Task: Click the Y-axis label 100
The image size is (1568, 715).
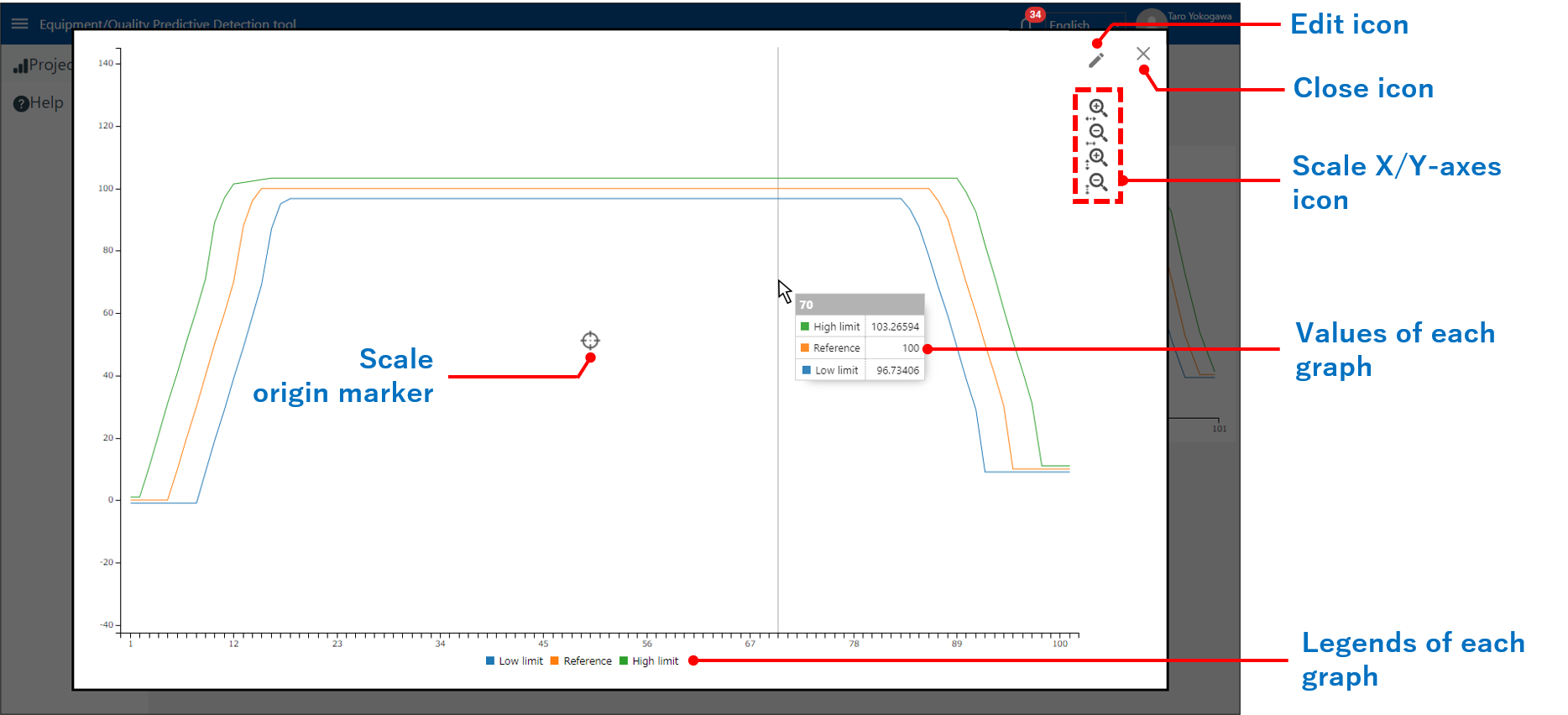Action: [x=106, y=188]
